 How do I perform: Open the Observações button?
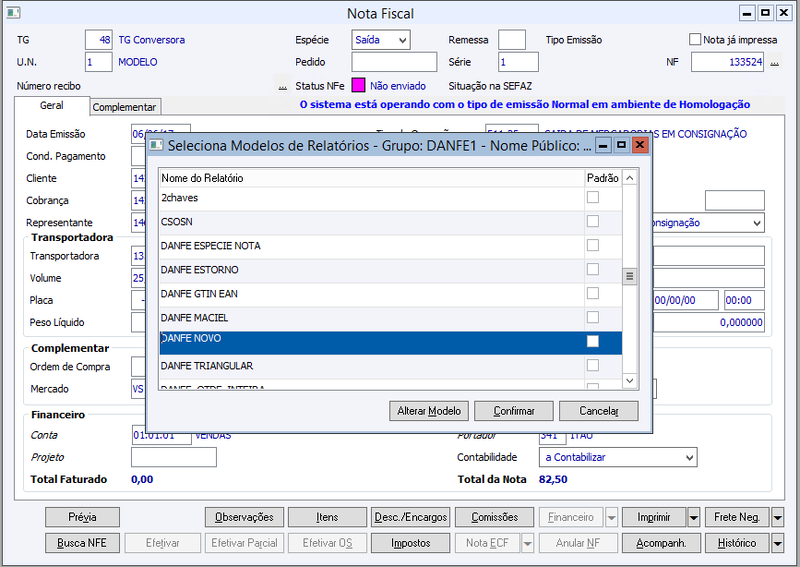click(244, 517)
